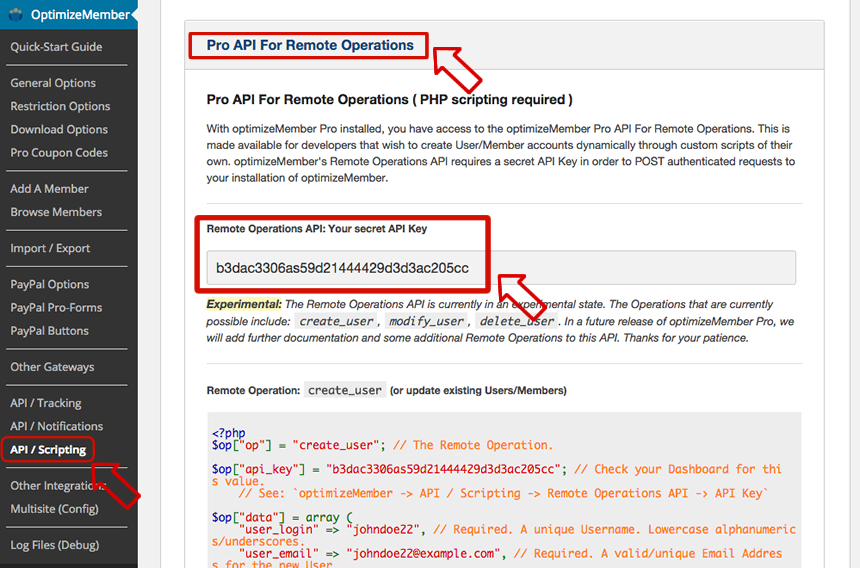Open Log Files (Debug) page
Viewport: 860px width, 568px height.
click(x=54, y=545)
